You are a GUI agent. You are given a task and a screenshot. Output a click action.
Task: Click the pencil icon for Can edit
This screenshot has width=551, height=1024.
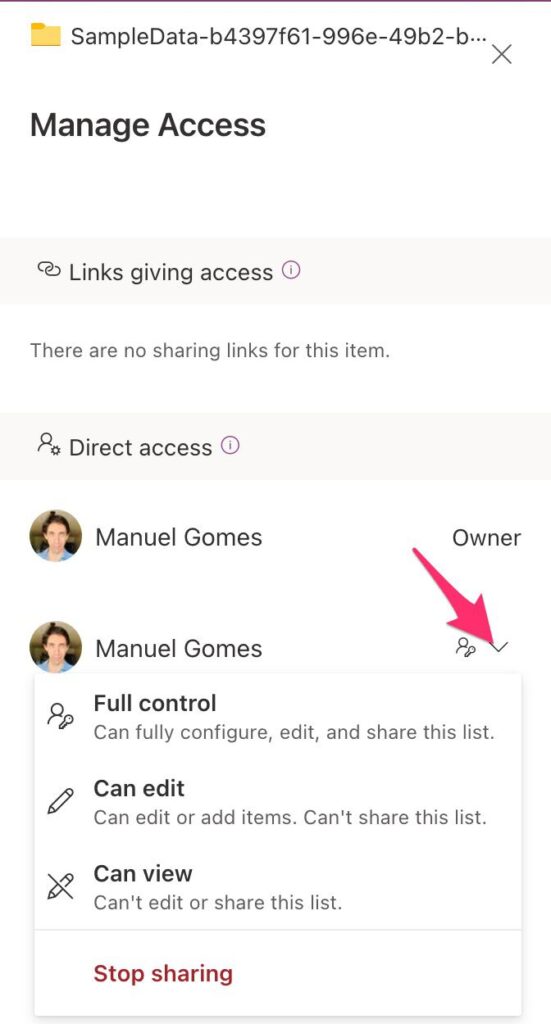pyautogui.click(x=61, y=801)
